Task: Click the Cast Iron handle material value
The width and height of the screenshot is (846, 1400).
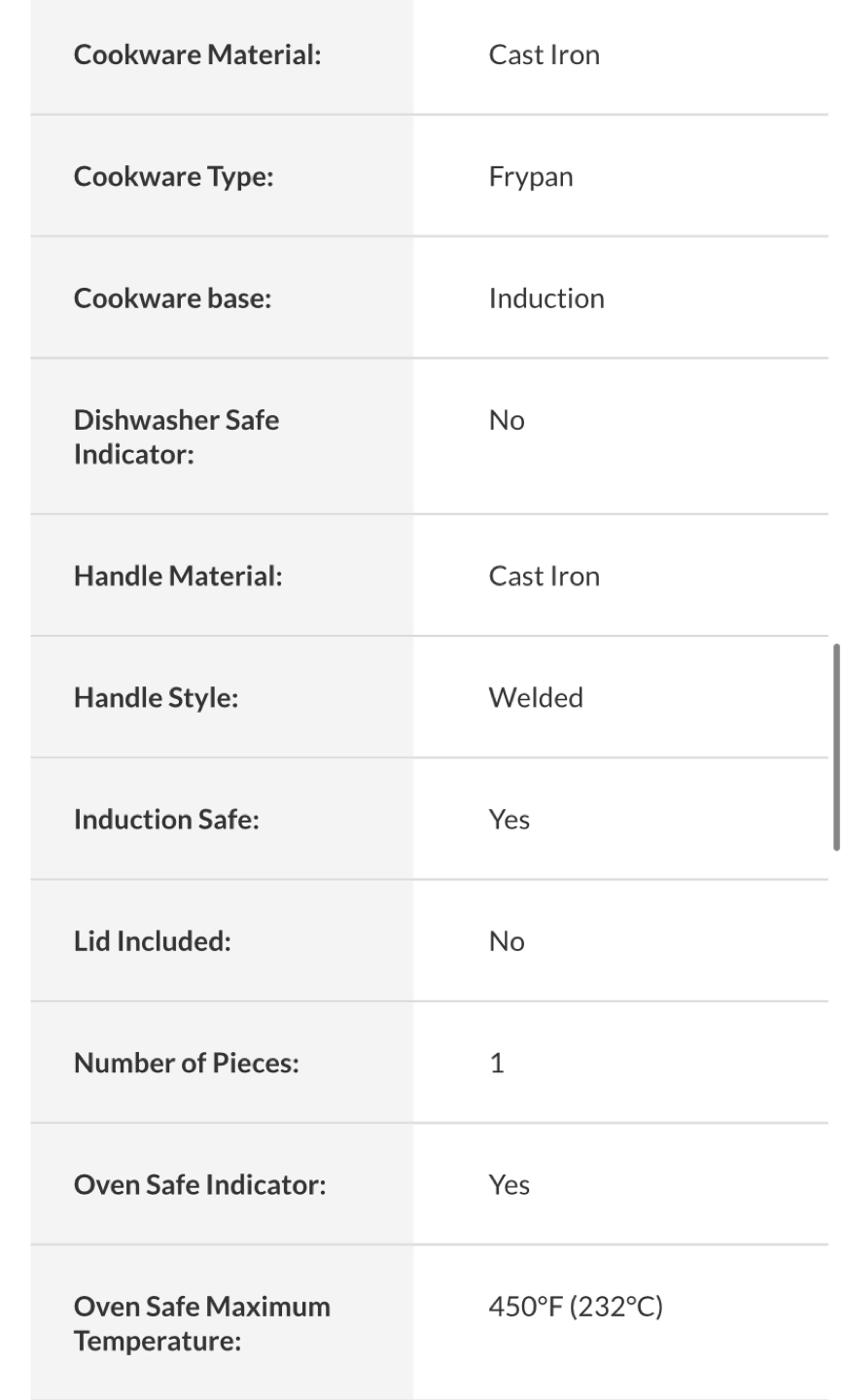Action: pos(545,577)
